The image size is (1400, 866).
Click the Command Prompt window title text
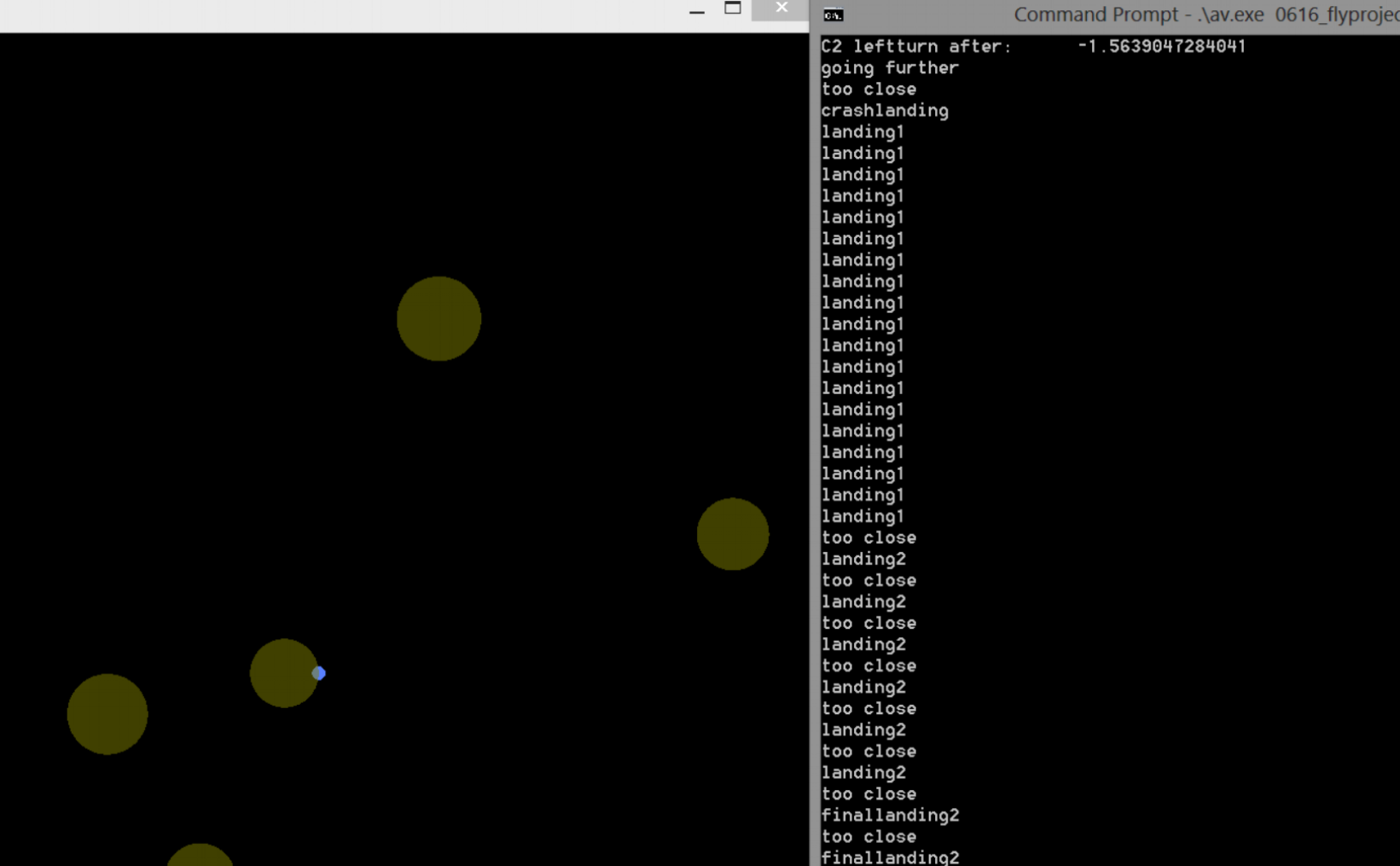[x=1206, y=15]
